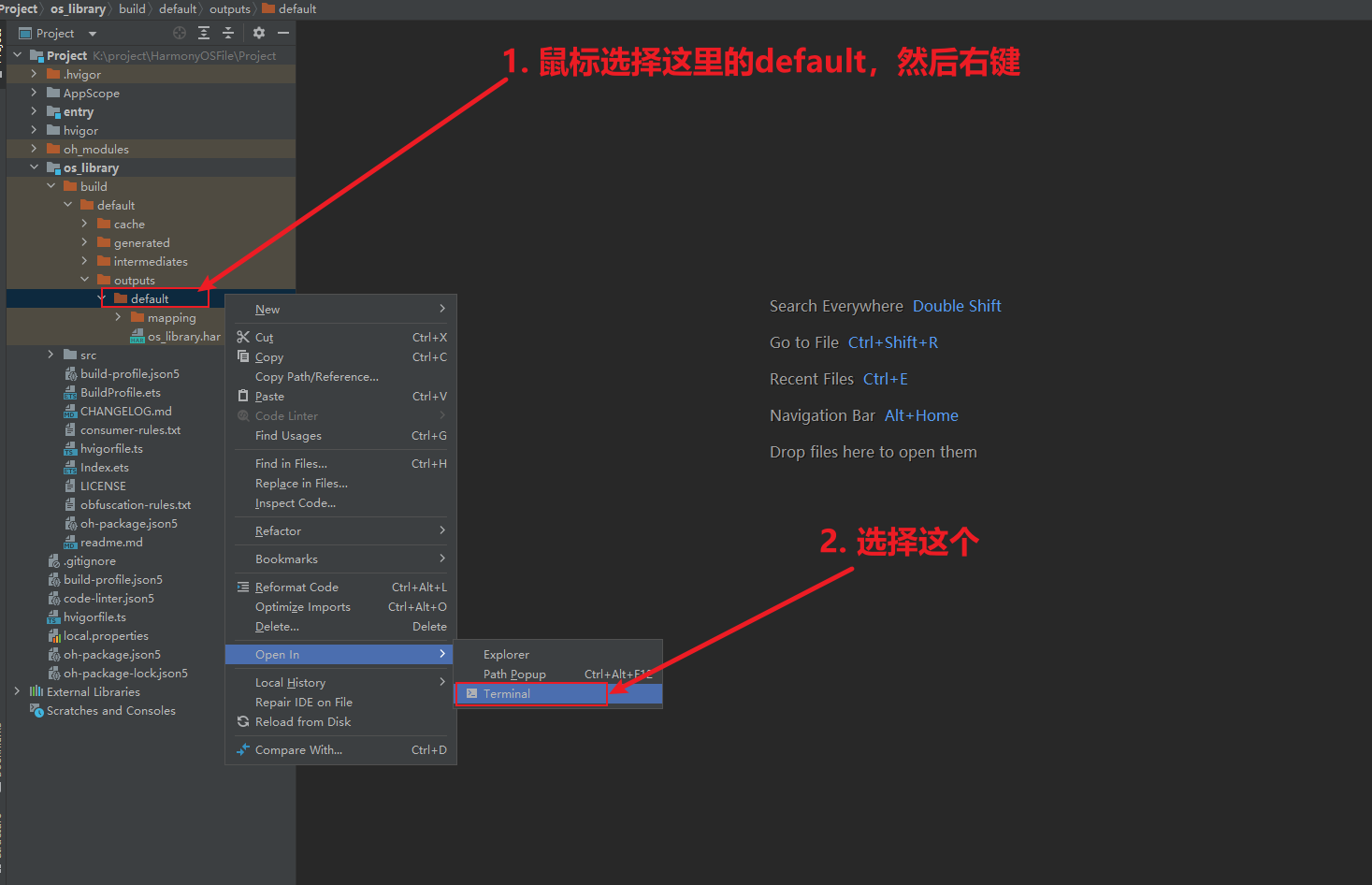This screenshot has height=885, width=1372.
Task: Choose Open In menu entry
Action: click(340, 654)
